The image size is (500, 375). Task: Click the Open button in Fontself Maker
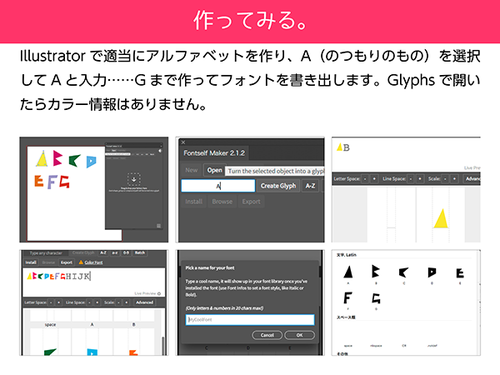(215, 170)
